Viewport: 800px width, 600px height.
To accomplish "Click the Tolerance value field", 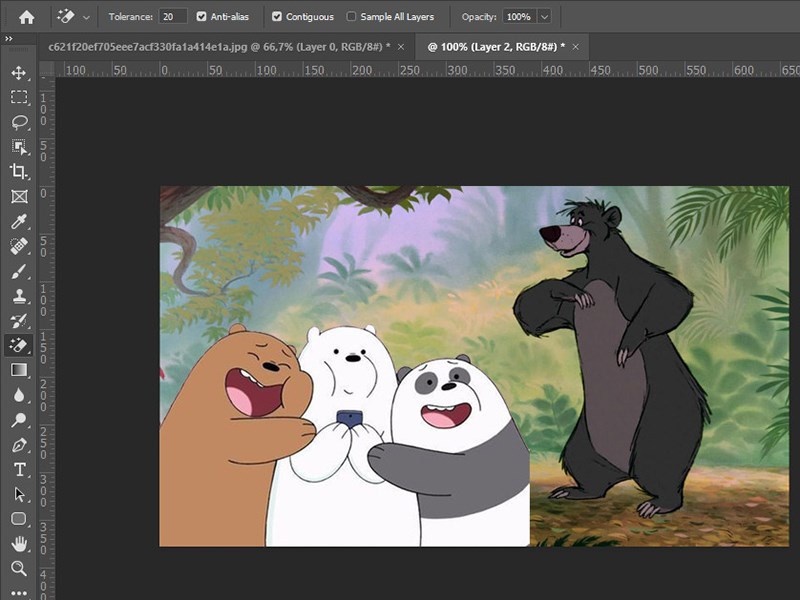I will point(173,17).
